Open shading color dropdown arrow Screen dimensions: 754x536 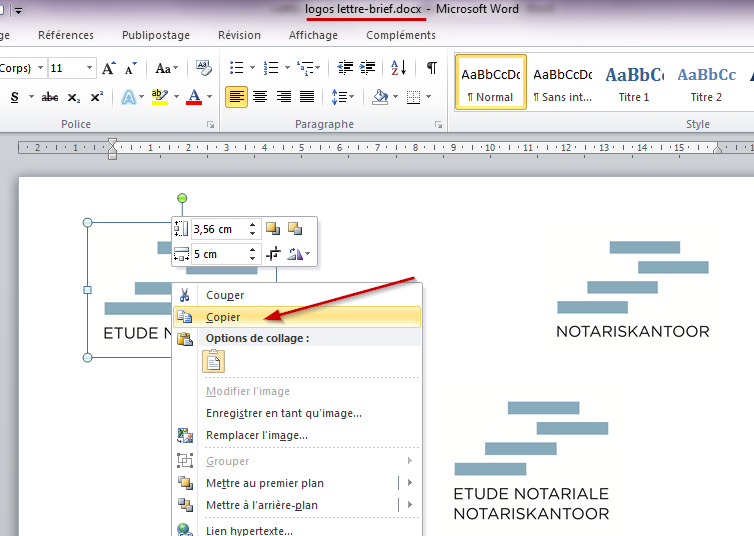(395, 97)
